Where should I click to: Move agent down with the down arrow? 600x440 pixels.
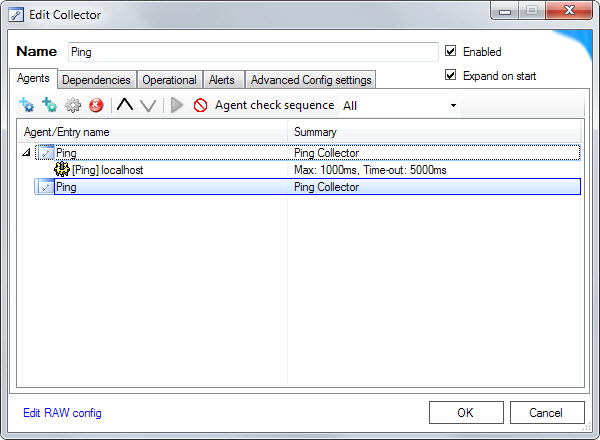(148, 105)
